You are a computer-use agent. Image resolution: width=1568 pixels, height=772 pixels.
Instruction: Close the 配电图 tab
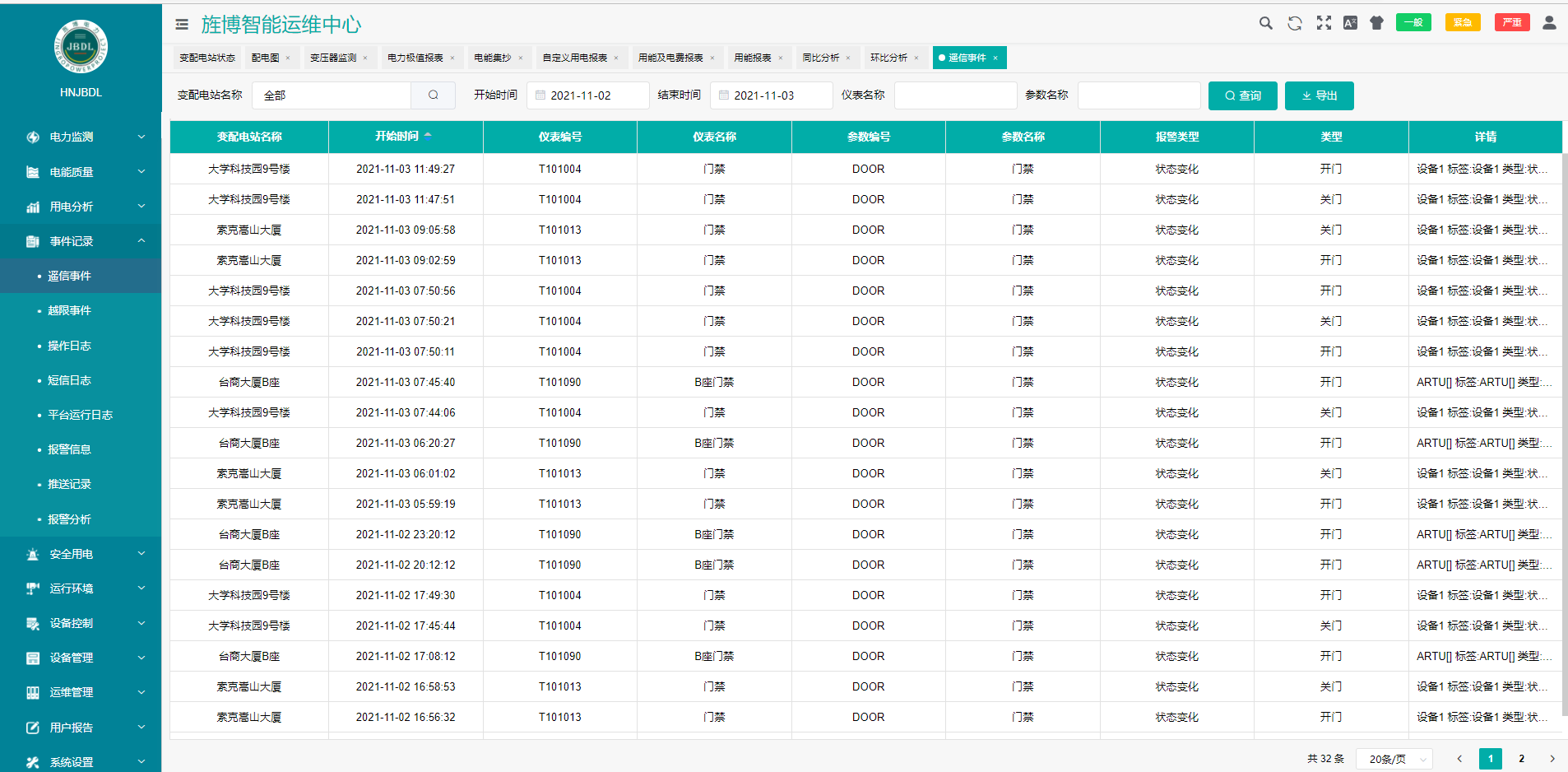pyautogui.click(x=288, y=58)
